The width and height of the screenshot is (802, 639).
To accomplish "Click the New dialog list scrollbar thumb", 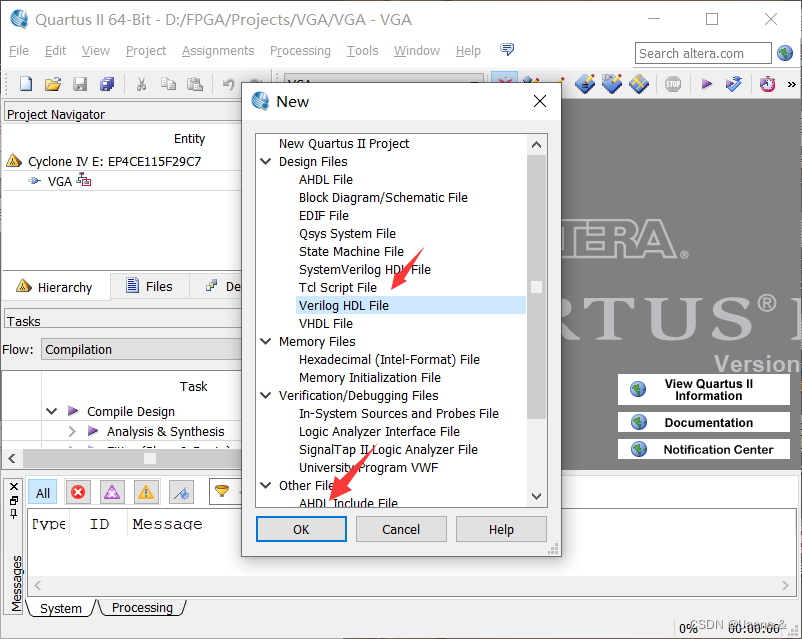I will tap(537, 287).
